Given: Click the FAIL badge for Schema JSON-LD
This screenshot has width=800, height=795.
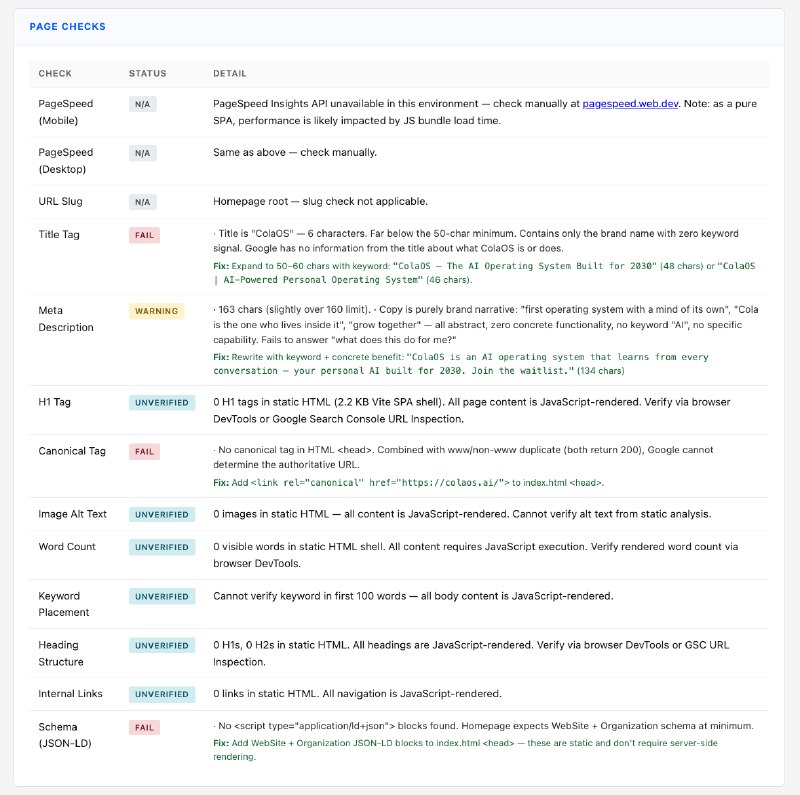Looking at the screenshot, I should [x=143, y=727].
